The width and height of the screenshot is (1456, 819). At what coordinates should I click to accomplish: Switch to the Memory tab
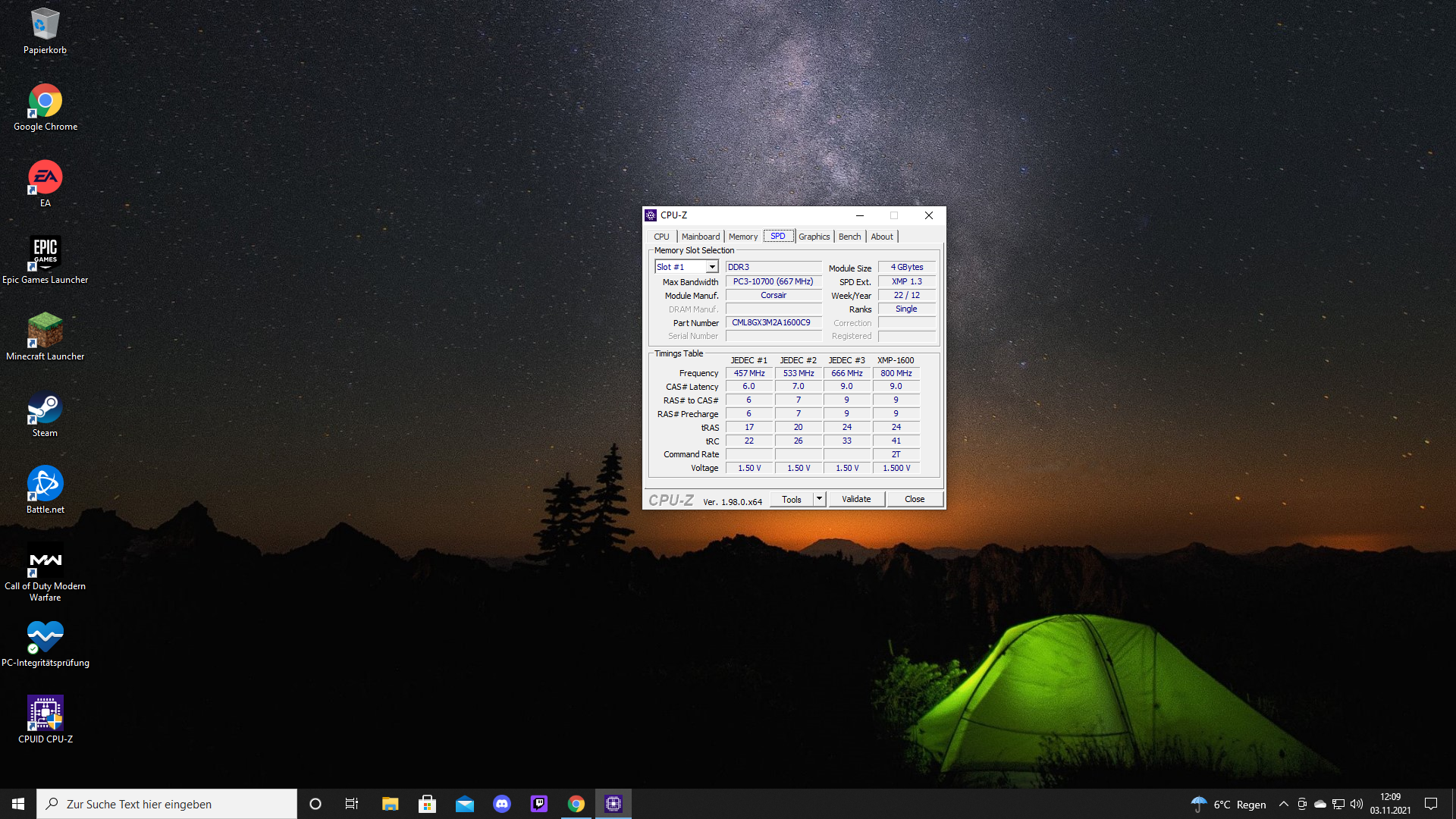click(x=742, y=237)
